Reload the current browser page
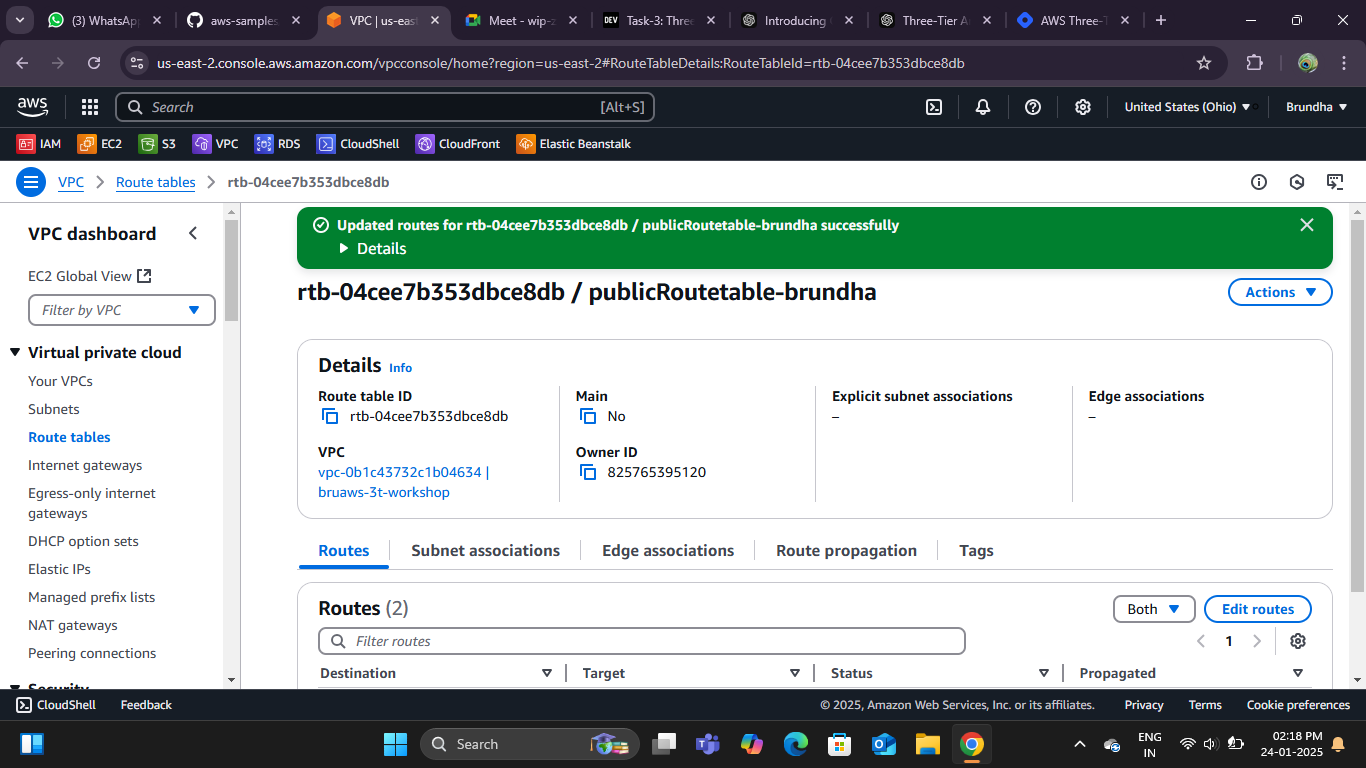1366x768 pixels. pyautogui.click(x=94, y=63)
